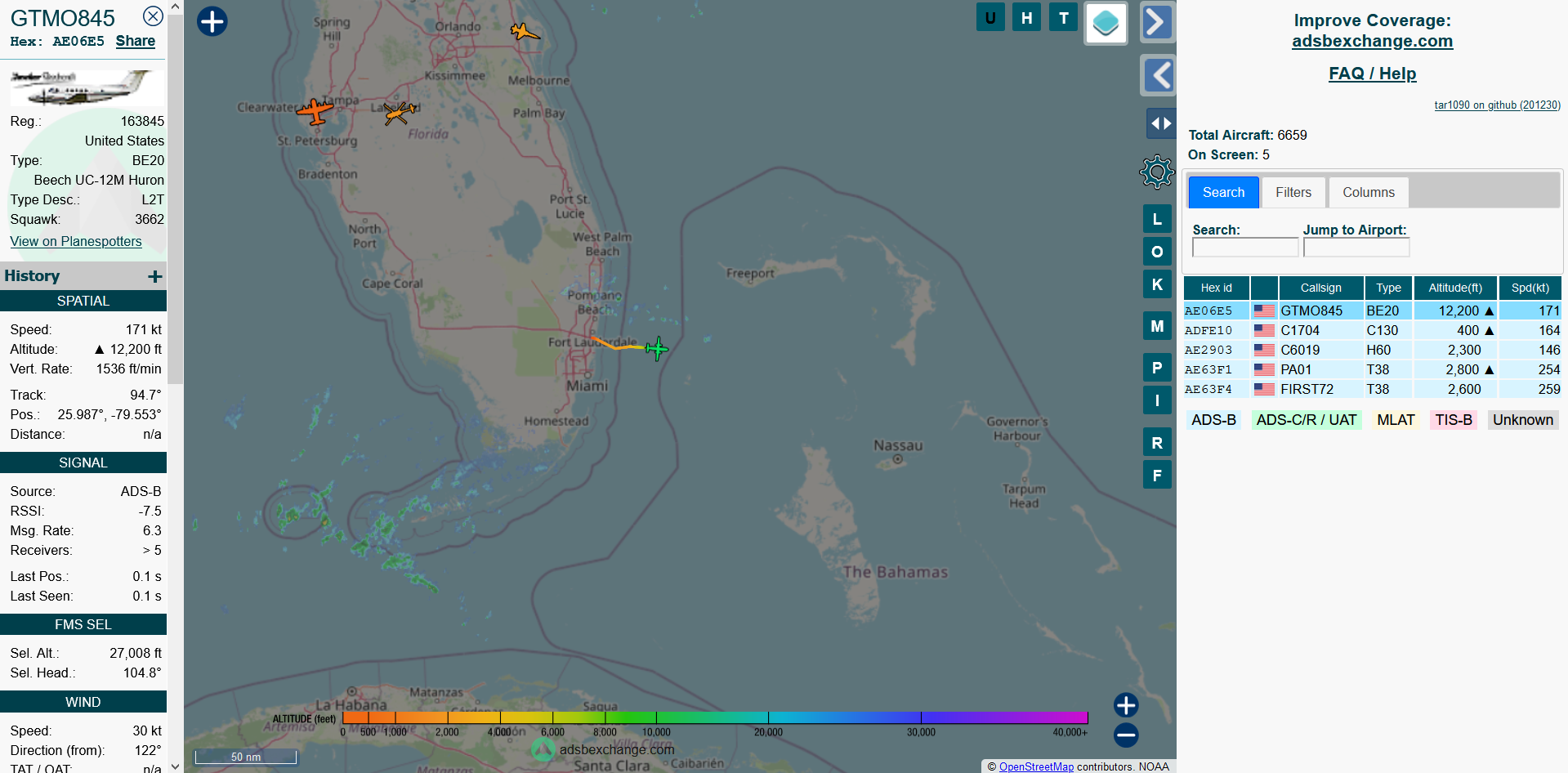This screenshot has height=773, width=1568.
Task: Zoom in with the bottom-right plus button
Action: (x=1125, y=704)
